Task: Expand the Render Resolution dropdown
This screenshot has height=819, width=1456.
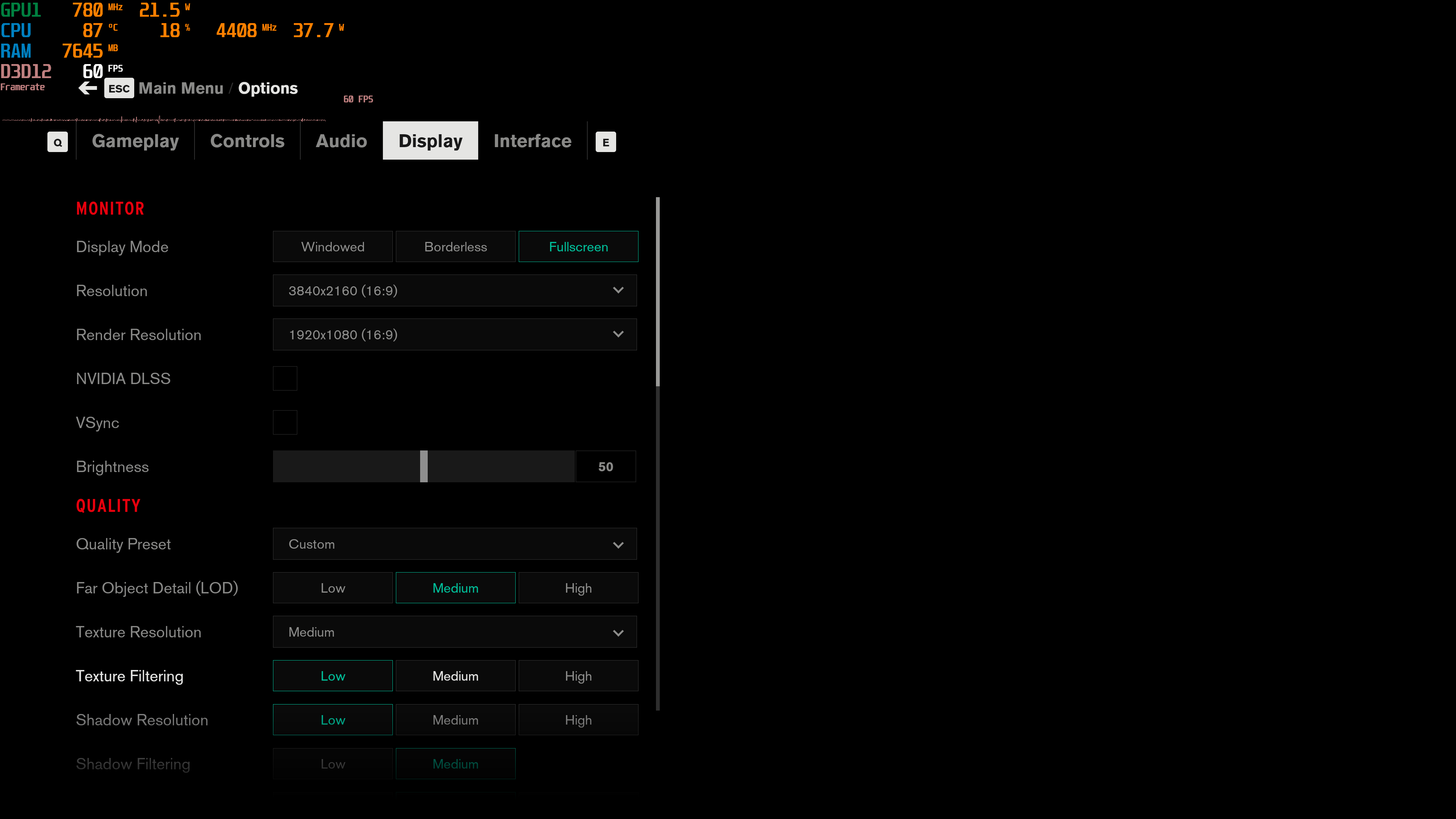Action: (455, 334)
